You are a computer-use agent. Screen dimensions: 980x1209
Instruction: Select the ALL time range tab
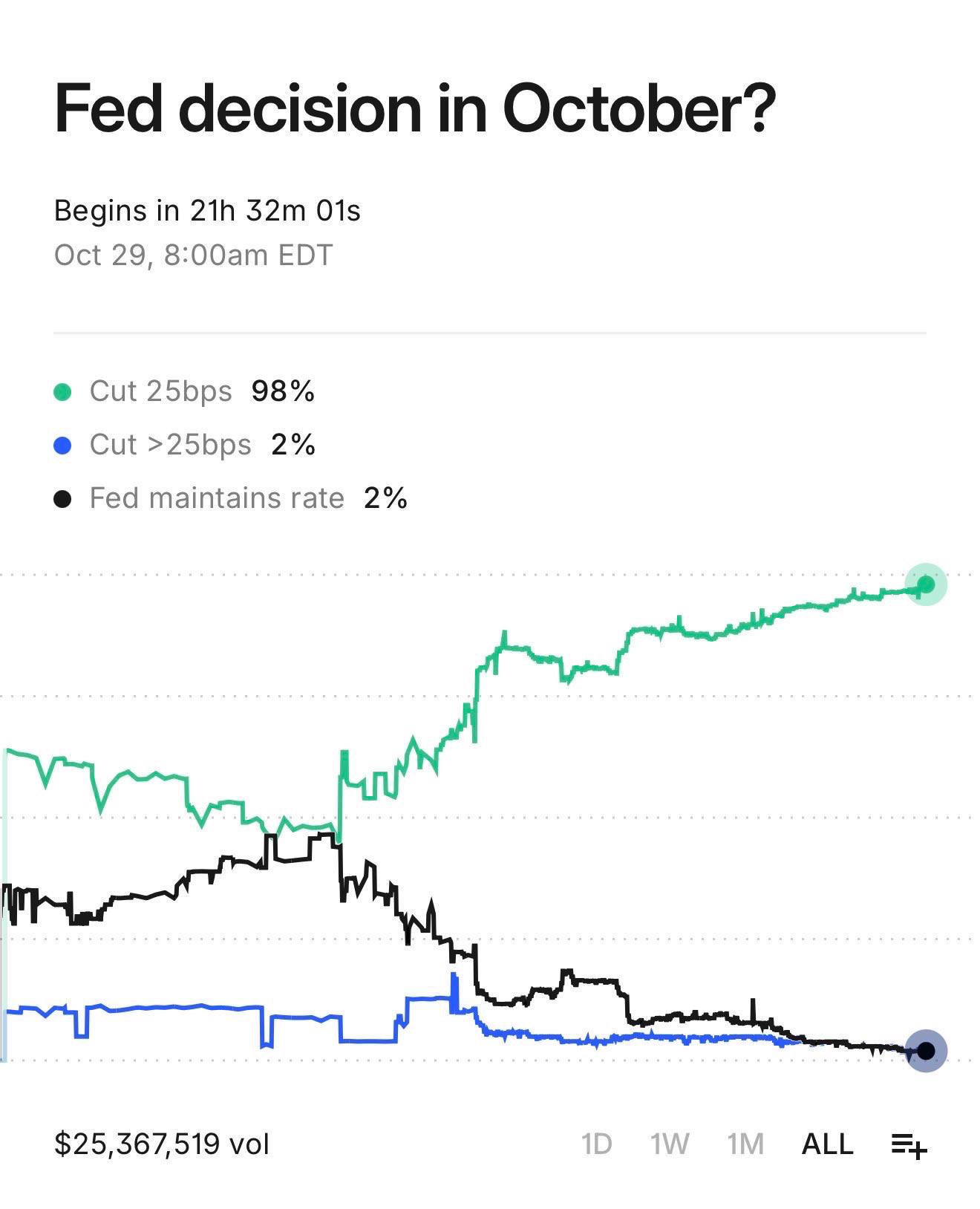(x=827, y=1144)
